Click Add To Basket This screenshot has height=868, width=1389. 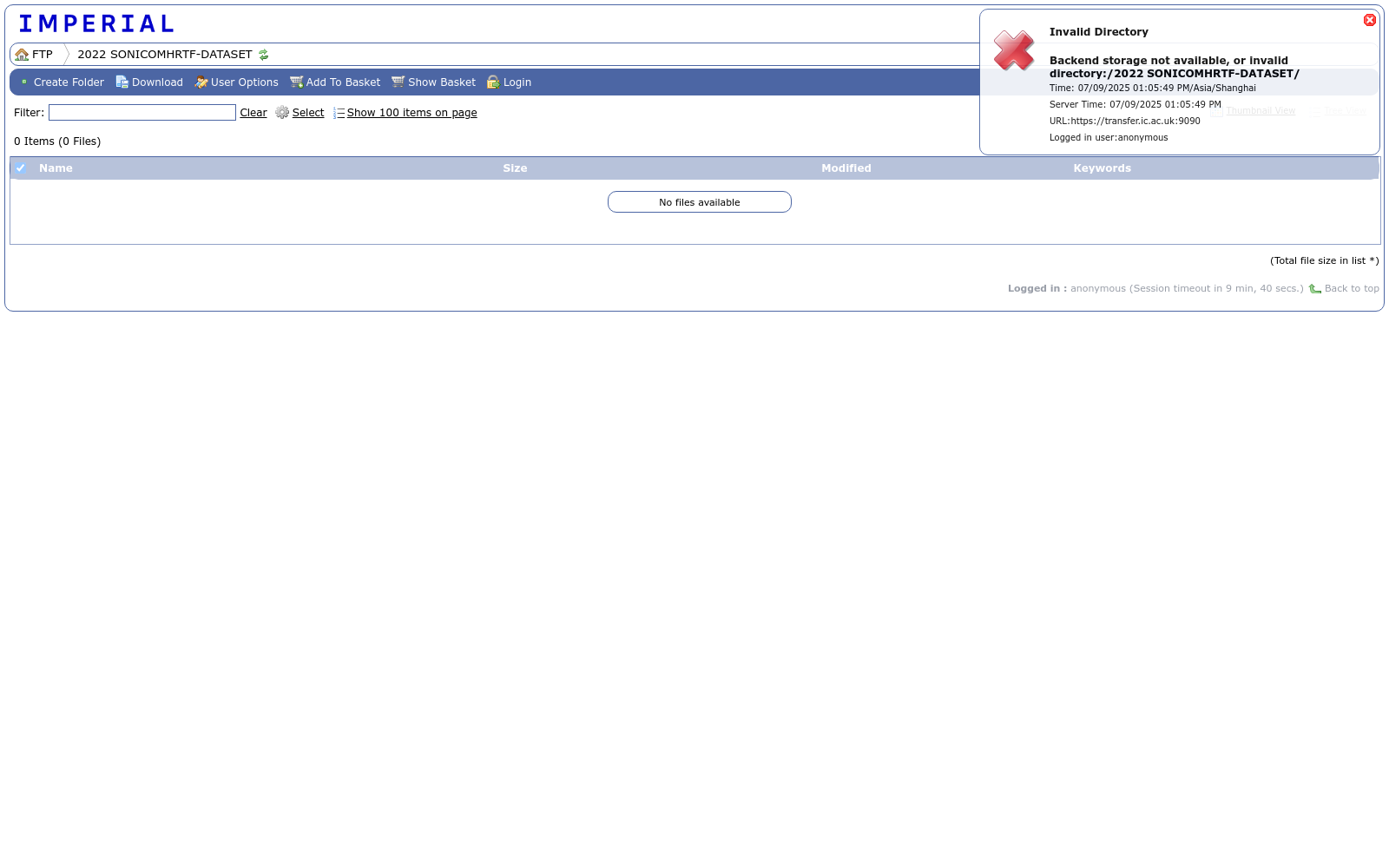click(x=335, y=82)
